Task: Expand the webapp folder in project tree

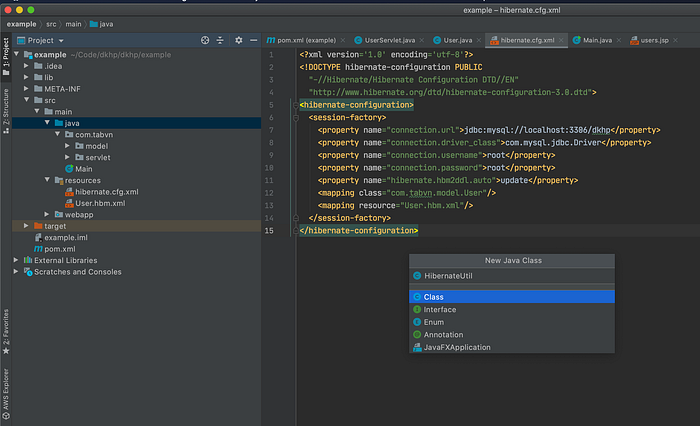Action: [x=46, y=214]
